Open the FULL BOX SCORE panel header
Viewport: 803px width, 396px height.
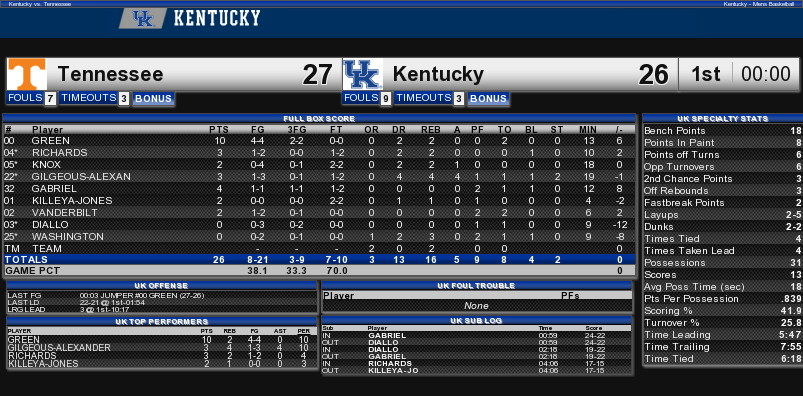tap(319, 118)
